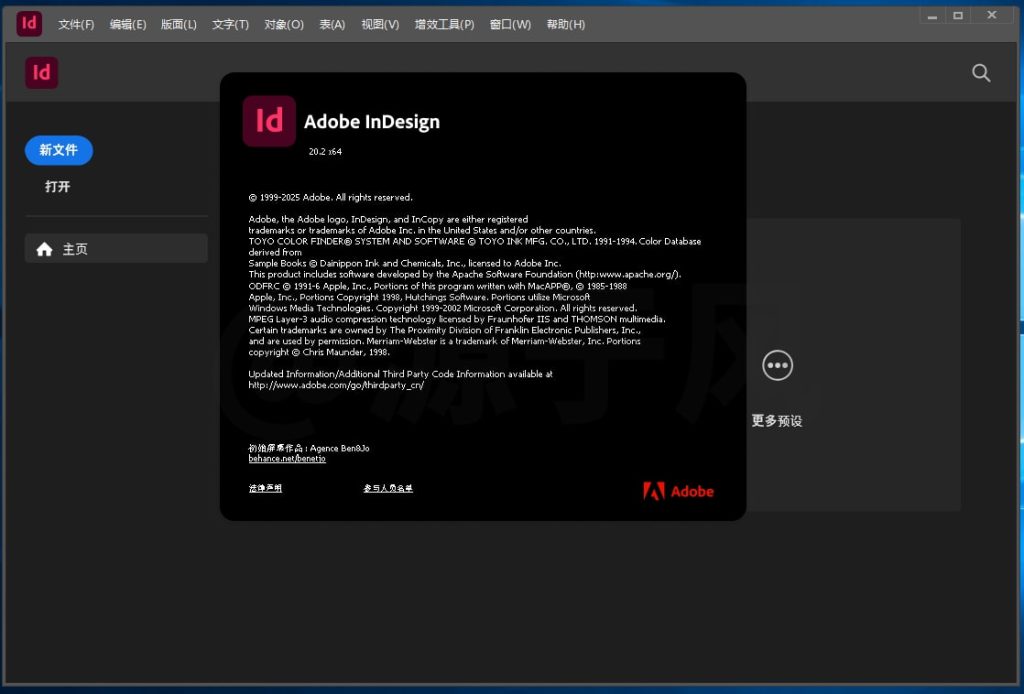Click the 打开 button

pos(57,187)
